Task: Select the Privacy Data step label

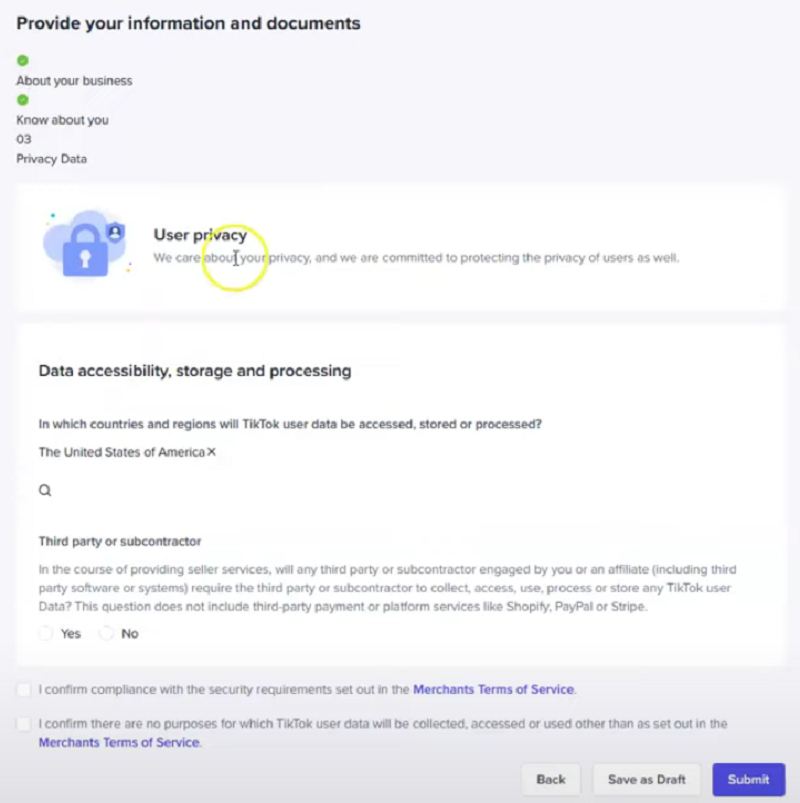Action: point(52,159)
